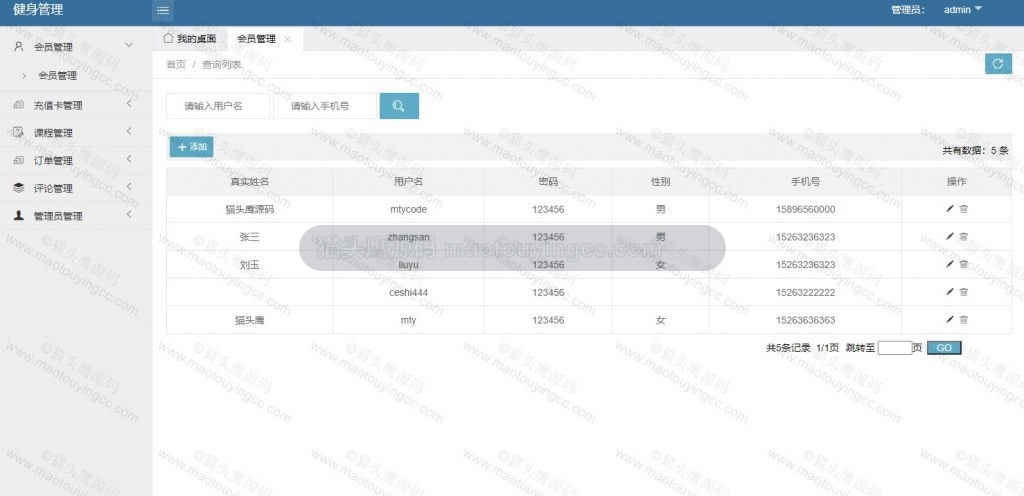
Task: Toggle the sidebar with the hamburger icon
Action: point(163,10)
